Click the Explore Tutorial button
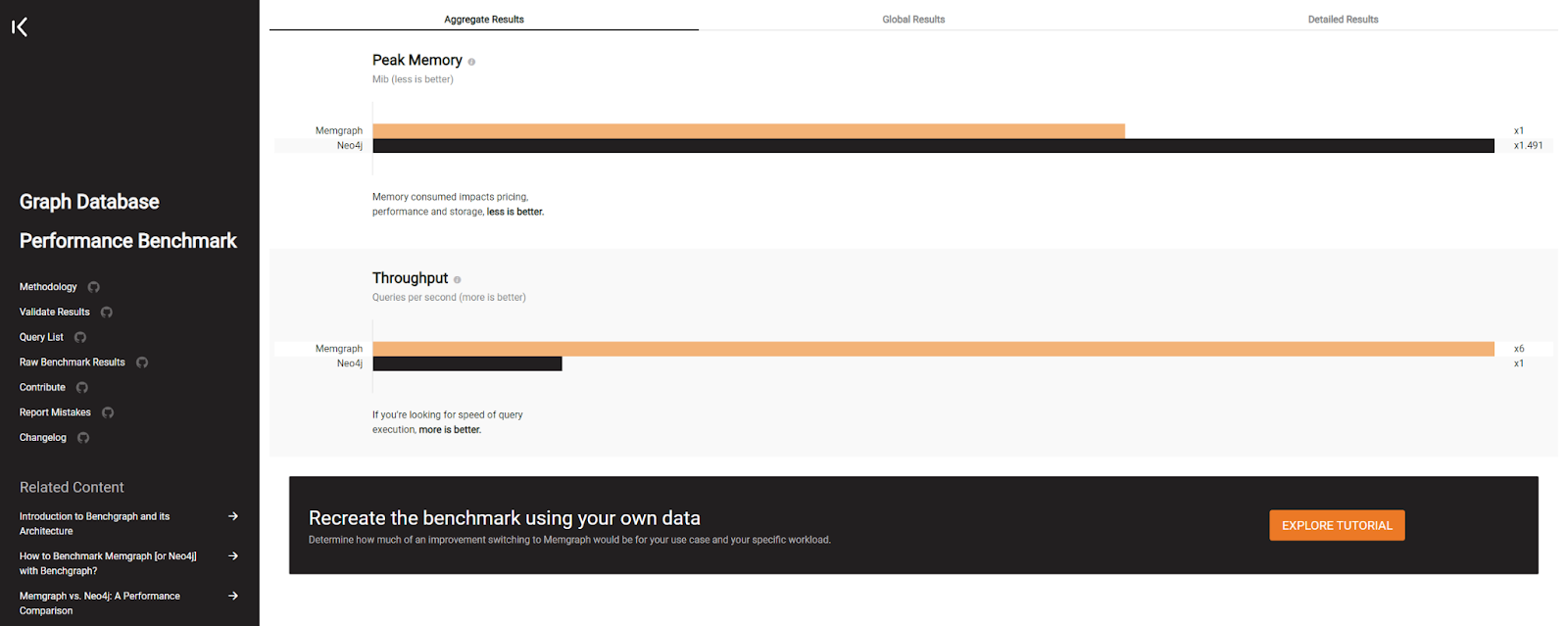The height and width of the screenshot is (626, 1568). point(1337,525)
